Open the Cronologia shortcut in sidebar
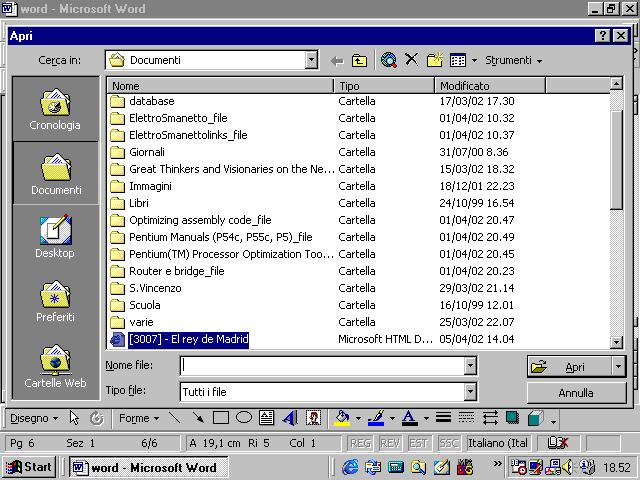 [x=55, y=109]
